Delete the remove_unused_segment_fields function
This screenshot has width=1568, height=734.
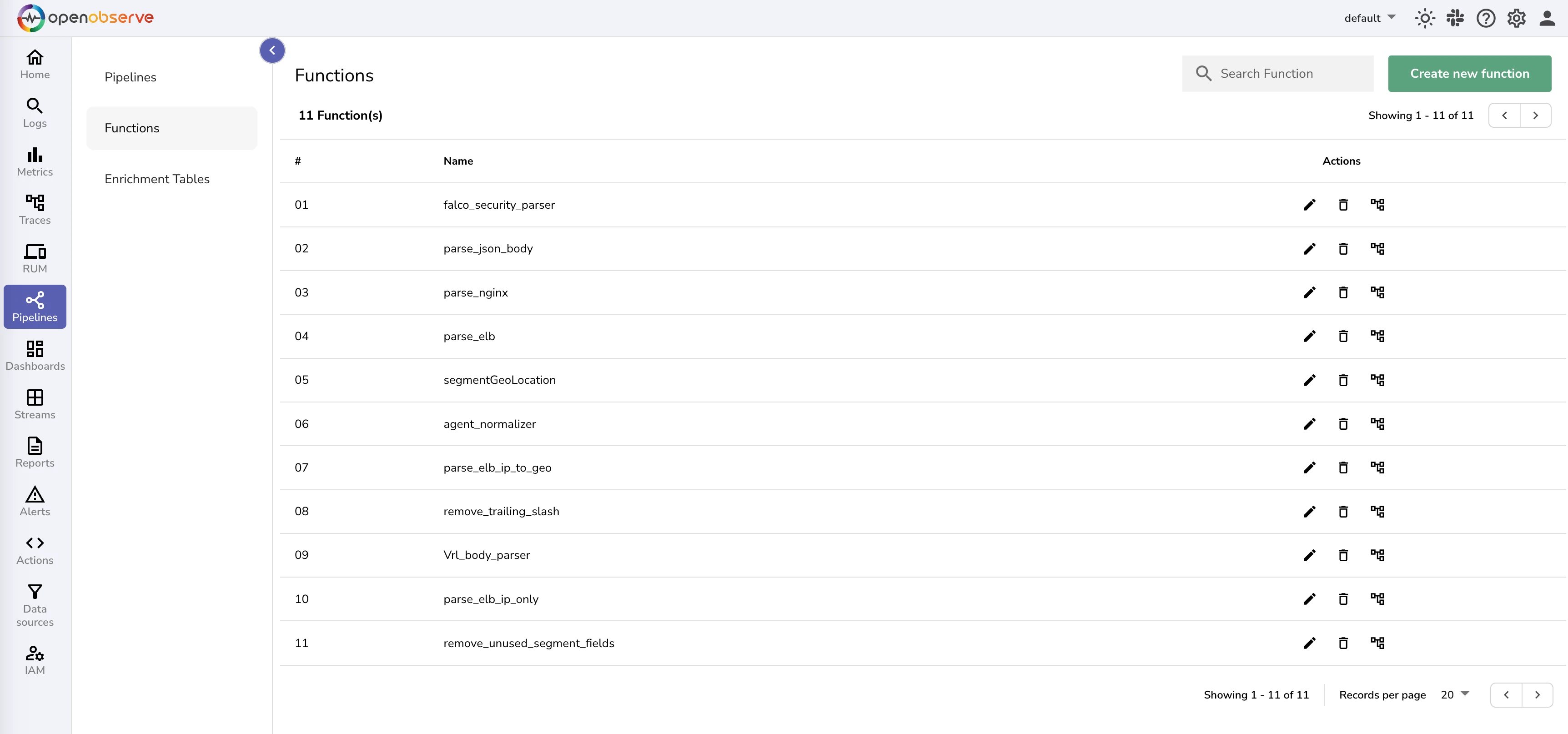pos(1343,644)
